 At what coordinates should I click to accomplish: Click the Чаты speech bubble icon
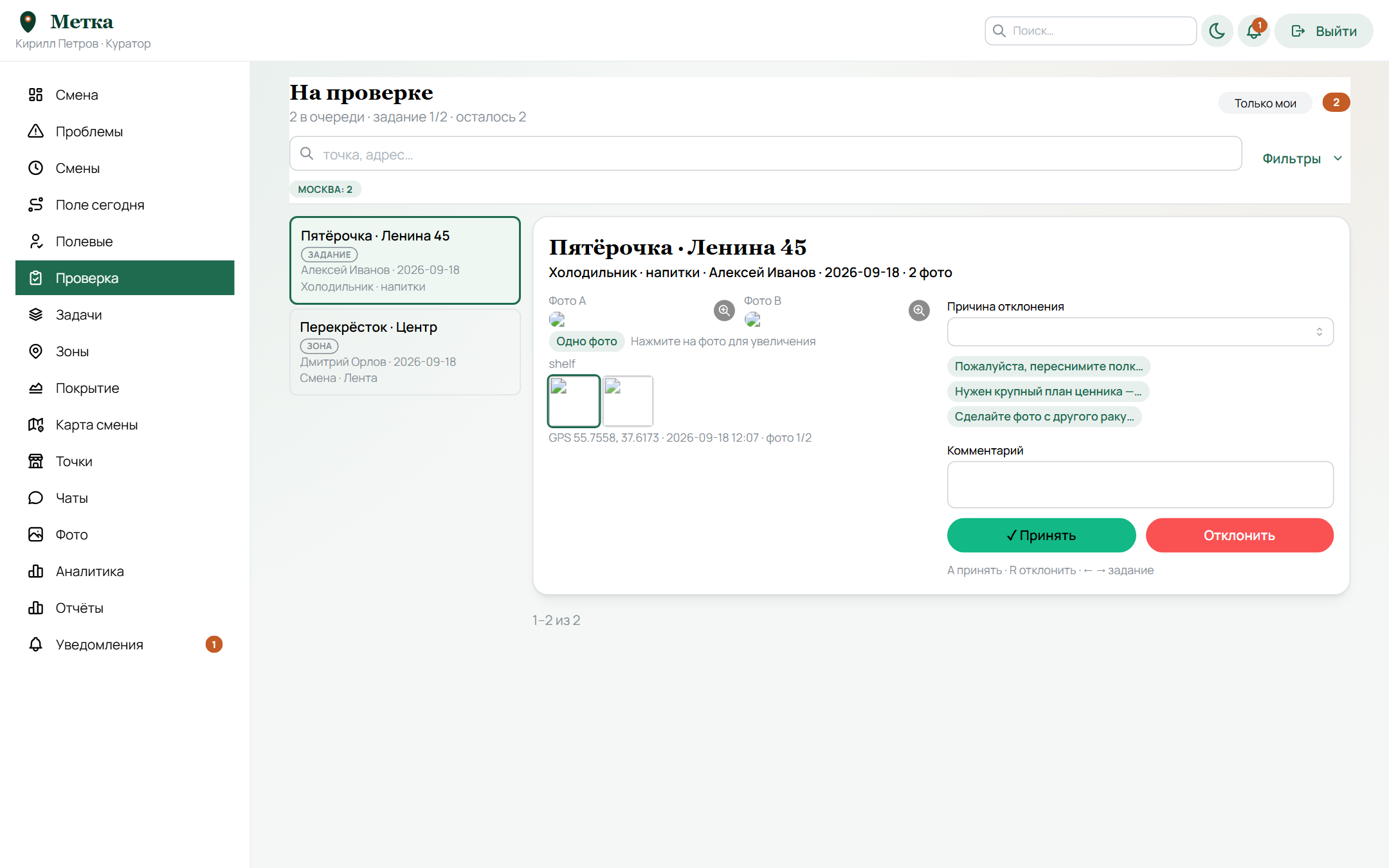click(35, 498)
